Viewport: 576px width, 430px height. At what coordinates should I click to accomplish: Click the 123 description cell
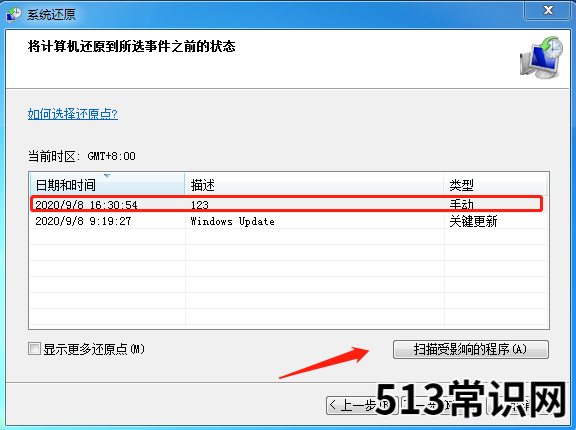pyautogui.click(x=199, y=205)
